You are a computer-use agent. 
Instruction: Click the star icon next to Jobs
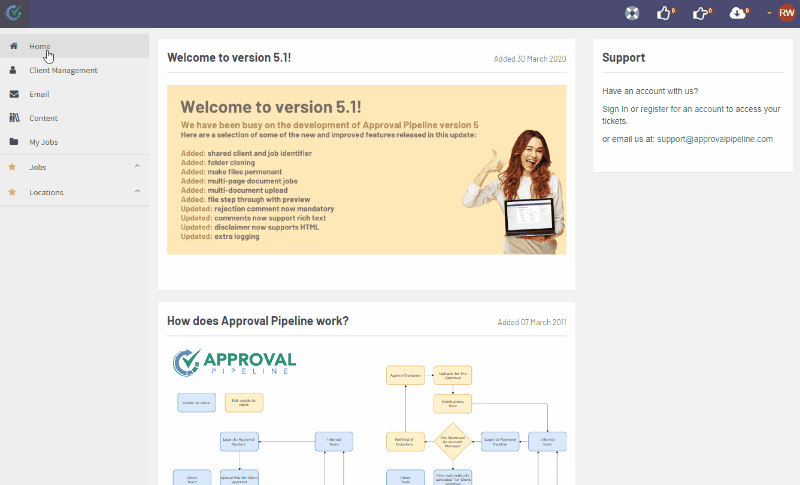12,167
